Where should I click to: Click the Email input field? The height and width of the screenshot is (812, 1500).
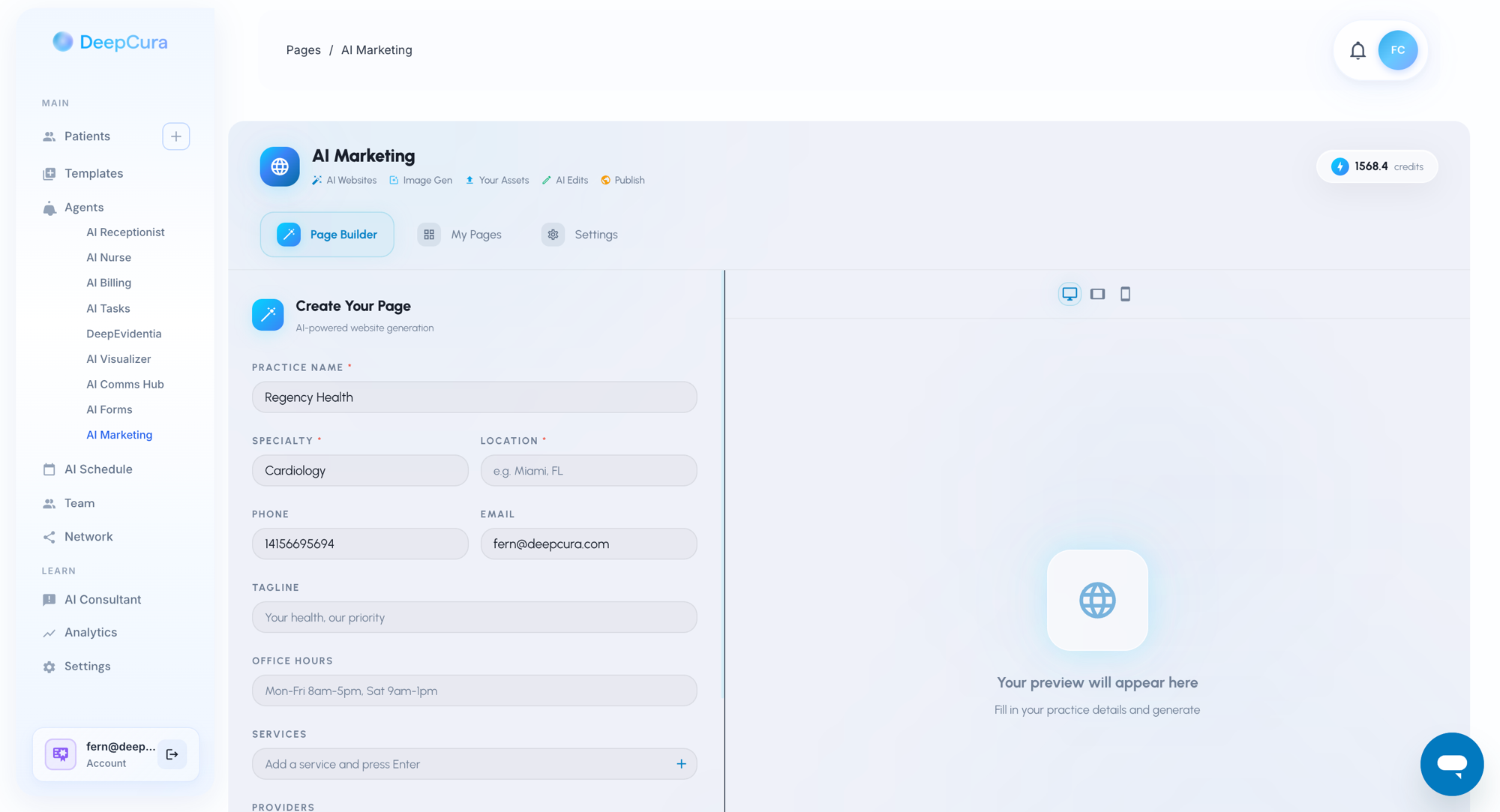(589, 544)
